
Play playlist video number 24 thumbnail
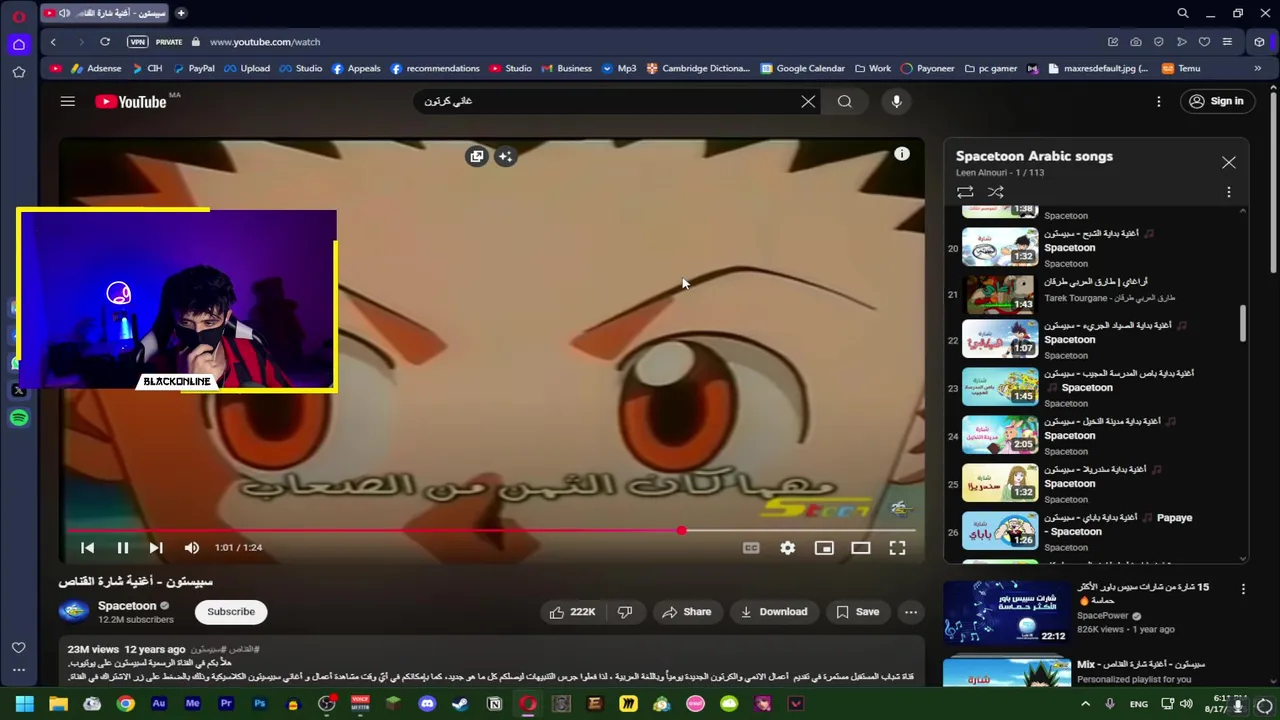click(x=1000, y=435)
